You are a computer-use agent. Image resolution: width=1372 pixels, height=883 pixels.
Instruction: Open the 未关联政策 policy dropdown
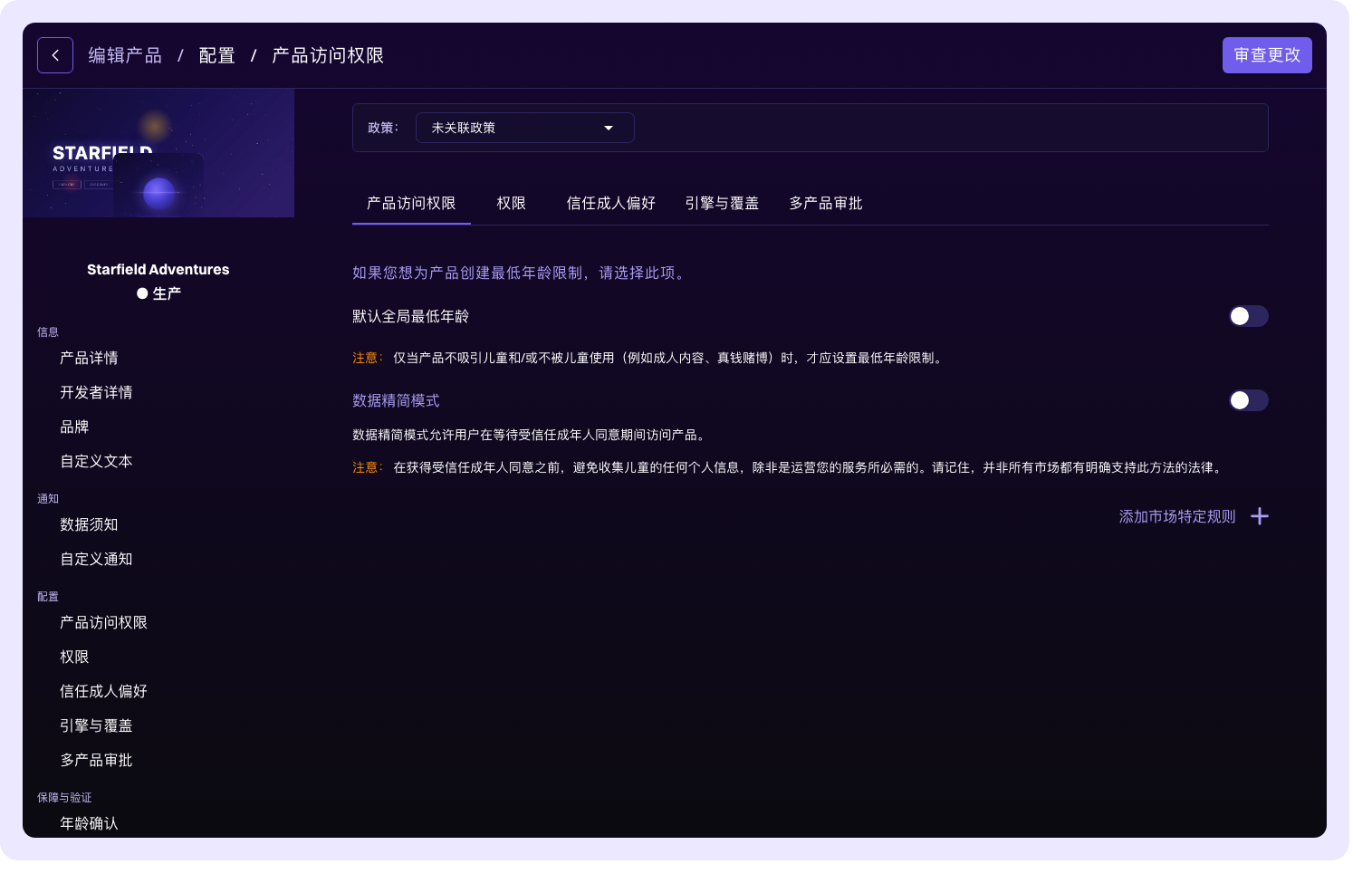pos(524,128)
